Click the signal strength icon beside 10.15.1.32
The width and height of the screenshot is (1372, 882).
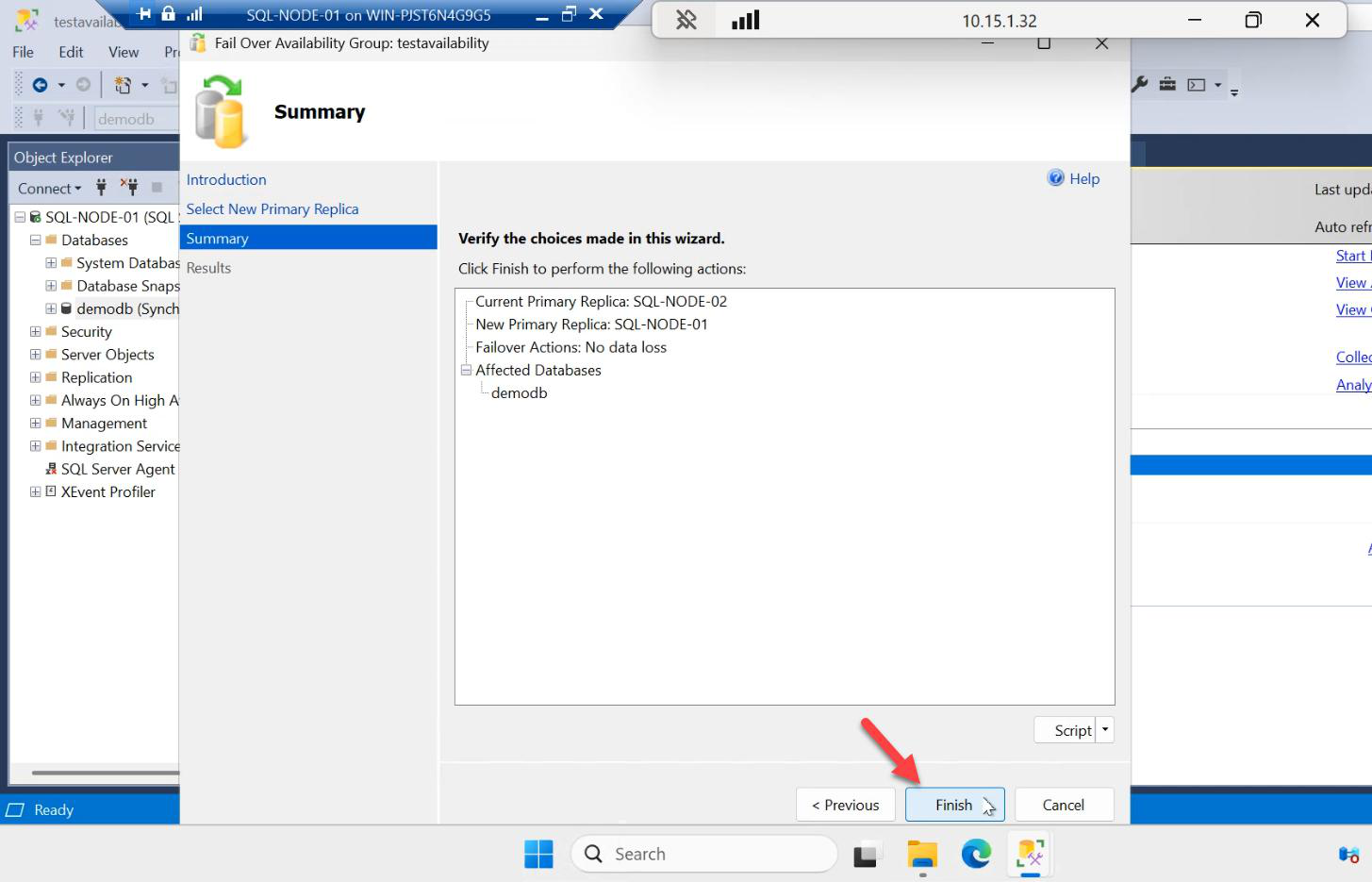coord(746,20)
